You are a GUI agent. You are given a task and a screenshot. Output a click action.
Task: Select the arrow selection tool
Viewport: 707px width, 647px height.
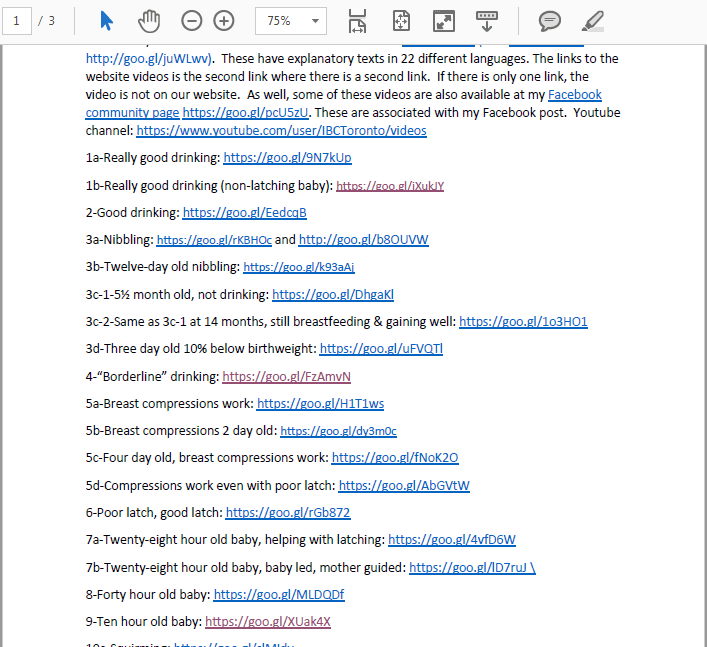(x=106, y=21)
